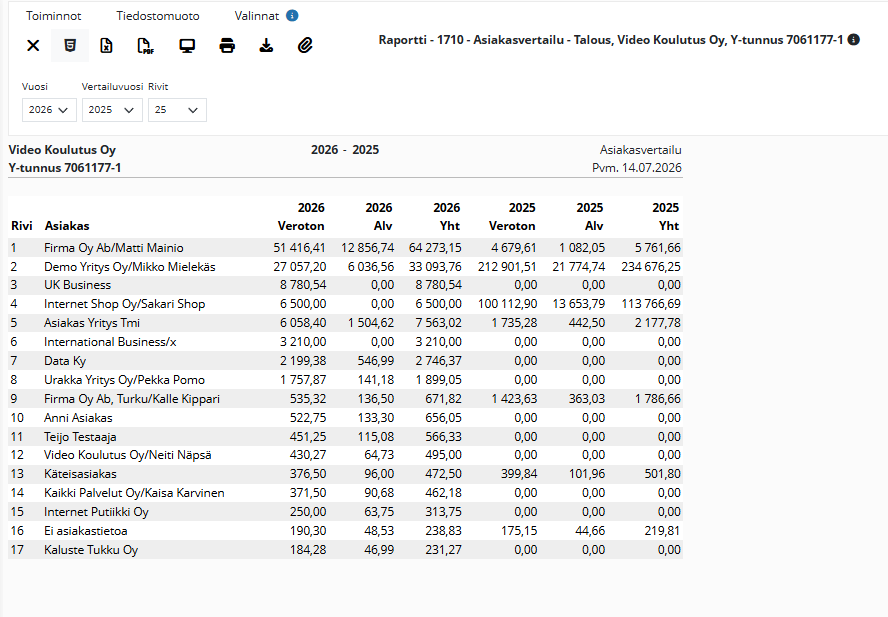This screenshot has height=617, width=888.
Task: Download the report file
Action: 266,45
